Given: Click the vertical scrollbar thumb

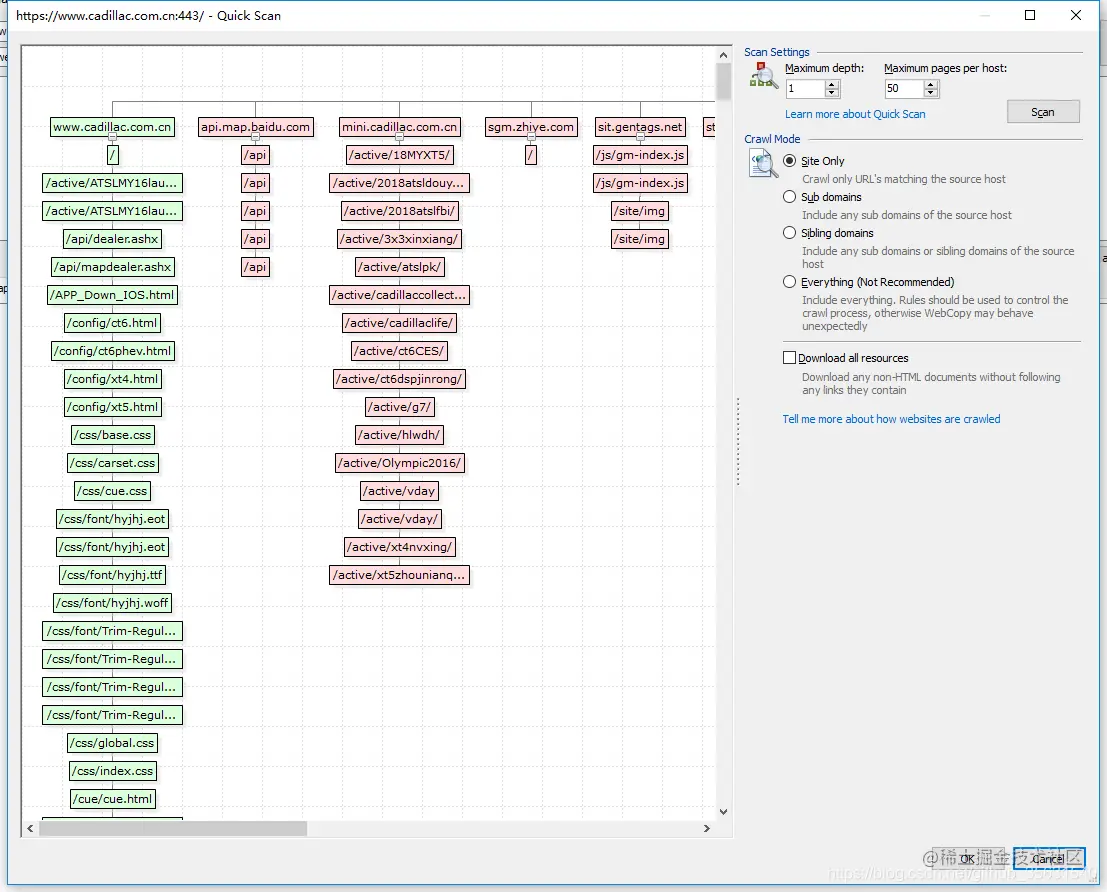Looking at the screenshot, I should [723, 82].
